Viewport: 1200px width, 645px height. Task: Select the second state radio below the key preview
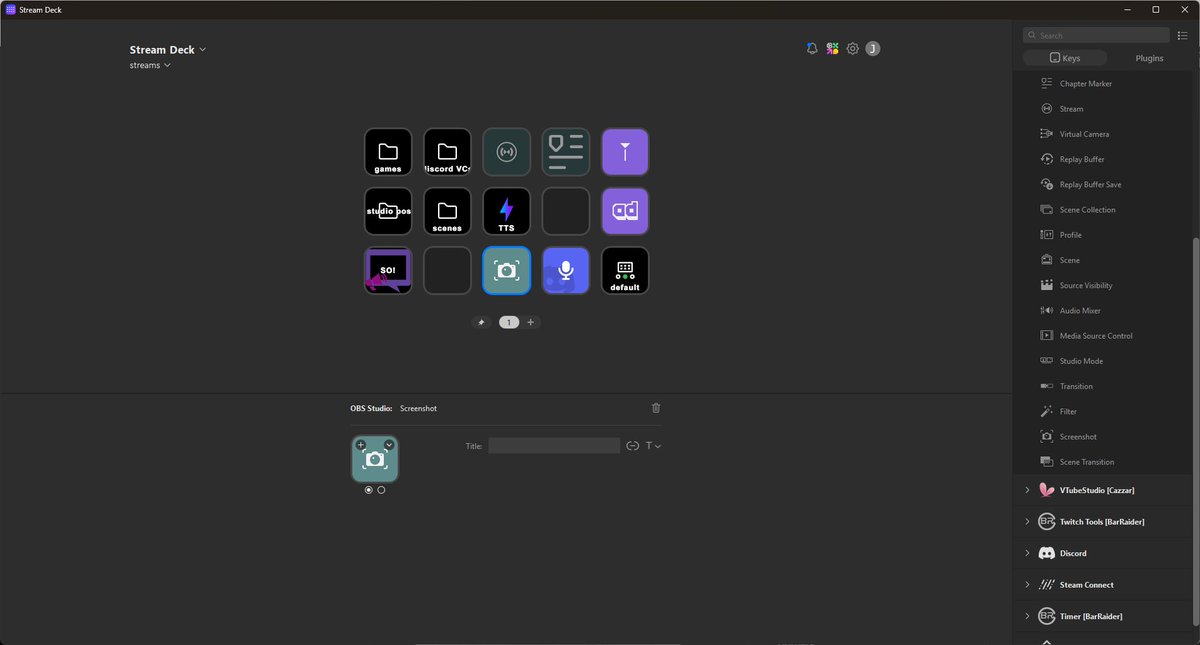click(x=381, y=490)
